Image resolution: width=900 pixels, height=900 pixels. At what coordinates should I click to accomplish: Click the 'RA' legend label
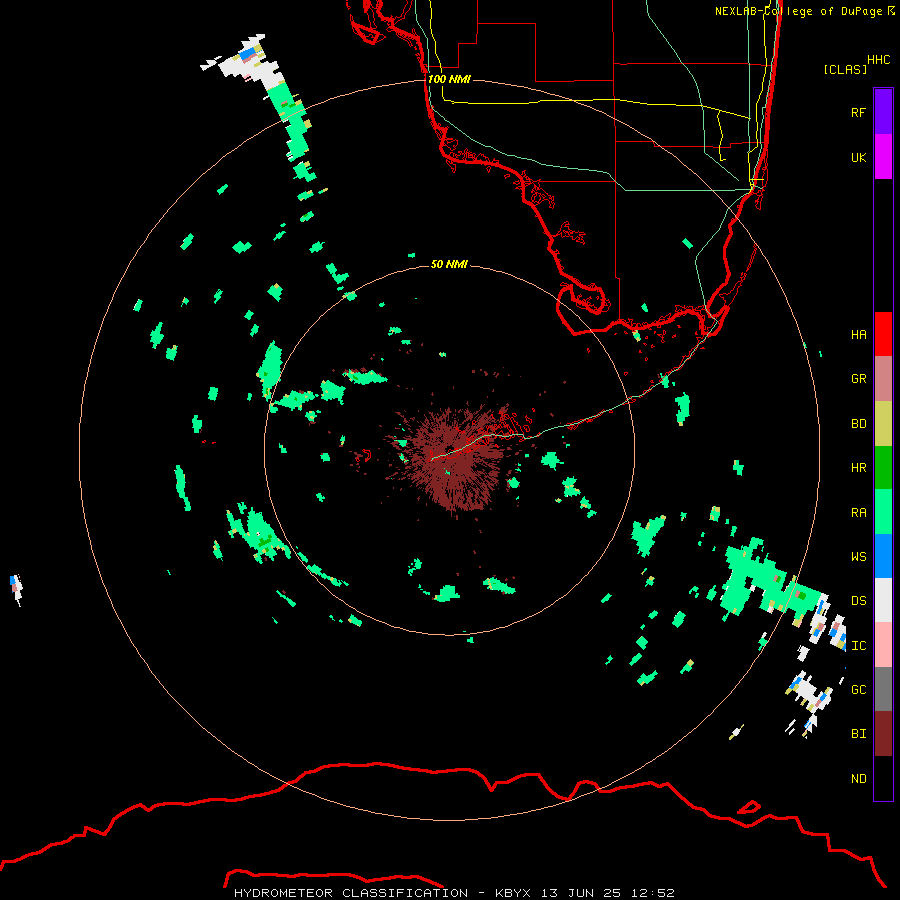click(x=858, y=513)
